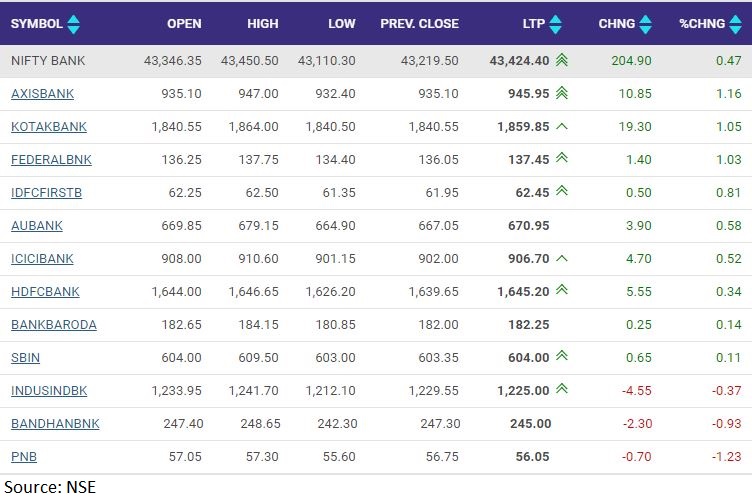This screenshot has height=499, width=752.
Task: Click the green arrow next to KOTAKBANK LTP
Action: coord(561,127)
